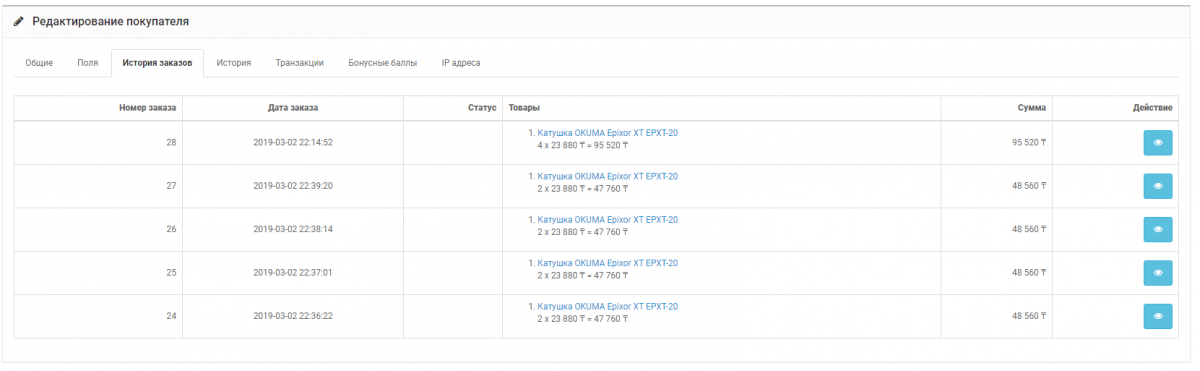Click the Номер заказа column header

click(147, 107)
